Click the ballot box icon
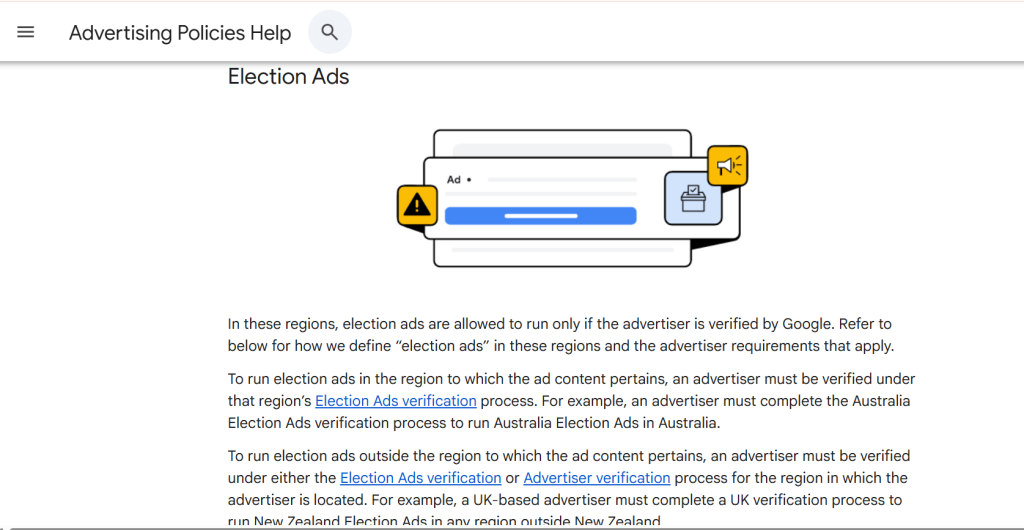This screenshot has width=1024, height=530. click(693, 198)
